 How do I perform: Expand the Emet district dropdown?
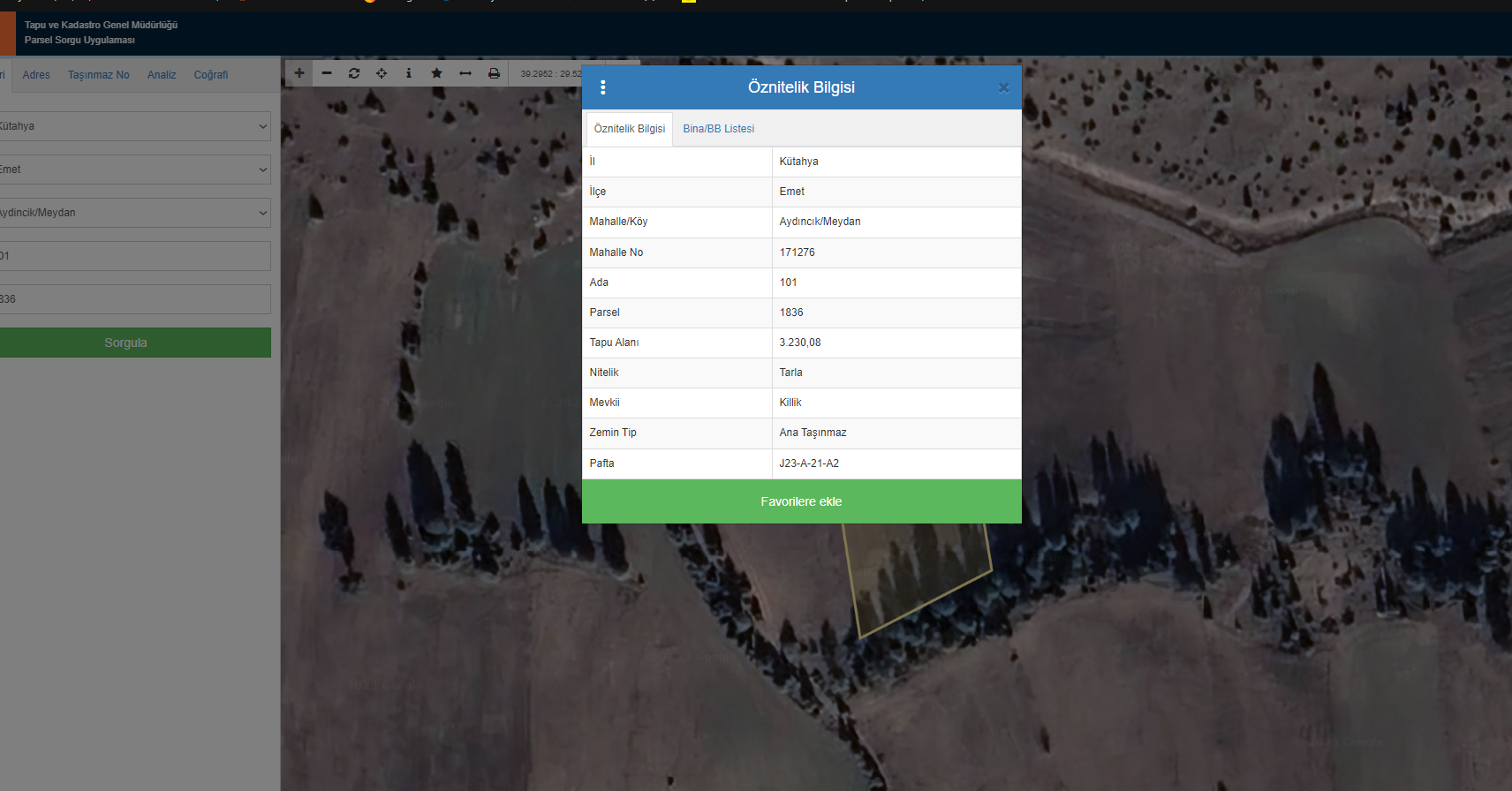[x=134, y=169]
